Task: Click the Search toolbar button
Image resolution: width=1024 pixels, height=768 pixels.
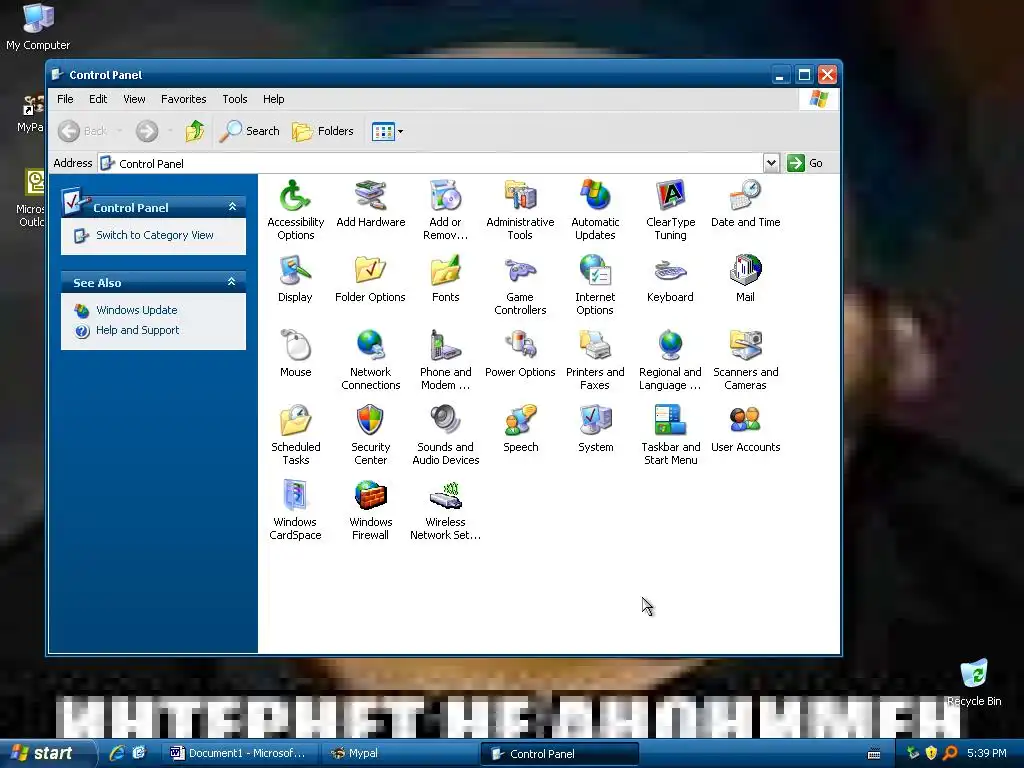Action: [249, 131]
